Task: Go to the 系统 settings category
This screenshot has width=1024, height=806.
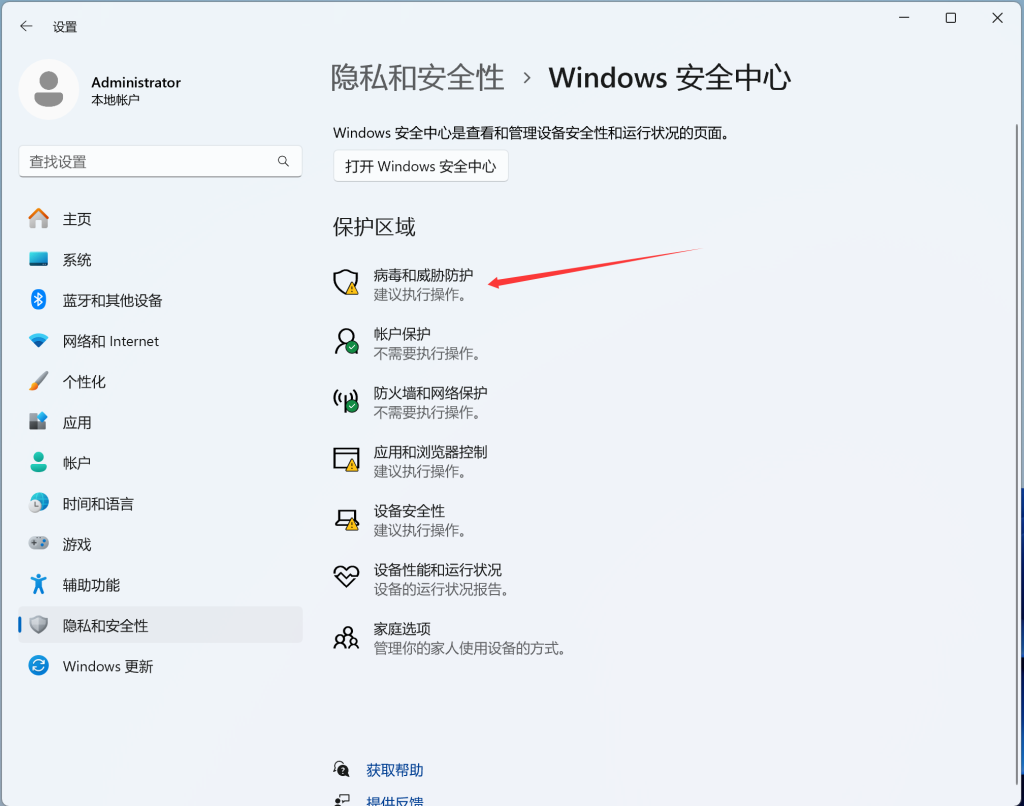Action: 160,259
